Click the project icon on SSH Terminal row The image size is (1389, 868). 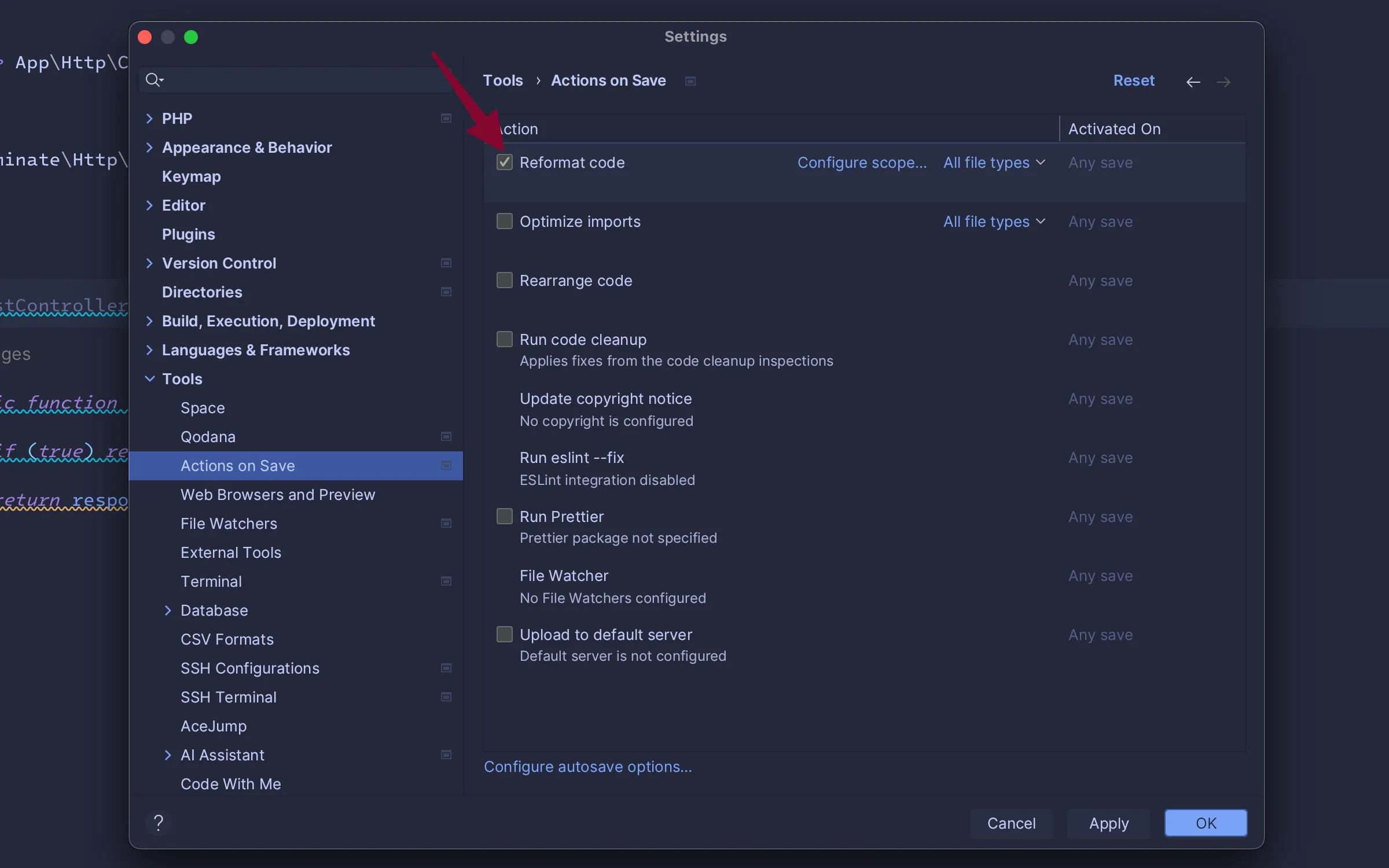(446, 697)
